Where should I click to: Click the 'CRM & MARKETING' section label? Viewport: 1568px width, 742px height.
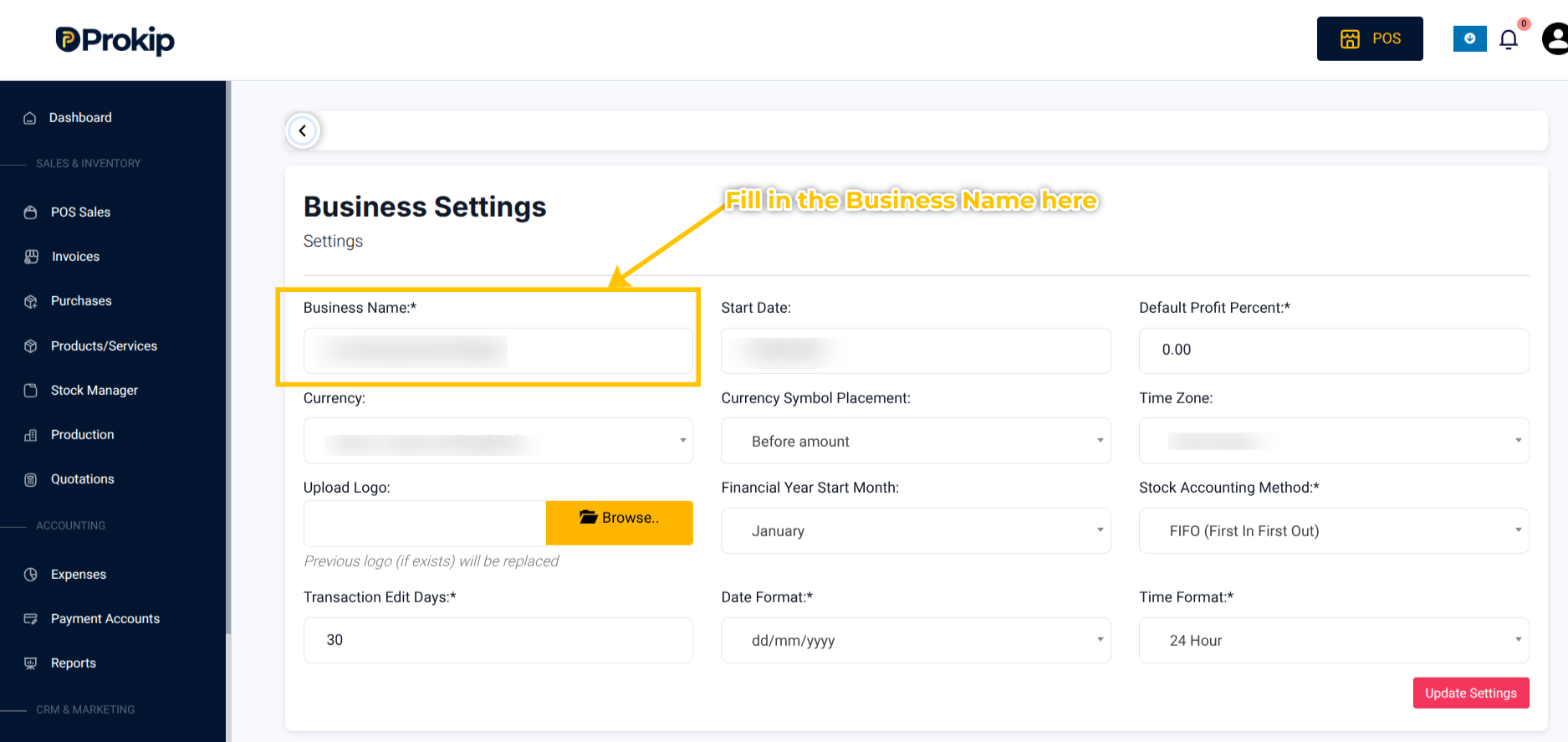(x=85, y=709)
